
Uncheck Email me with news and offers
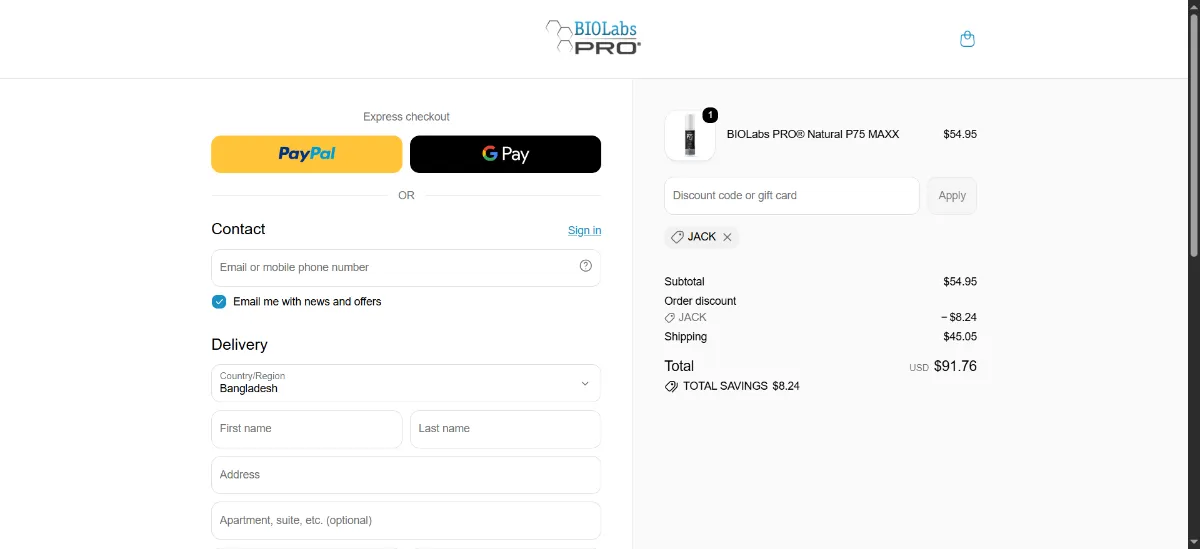[219, 301]
